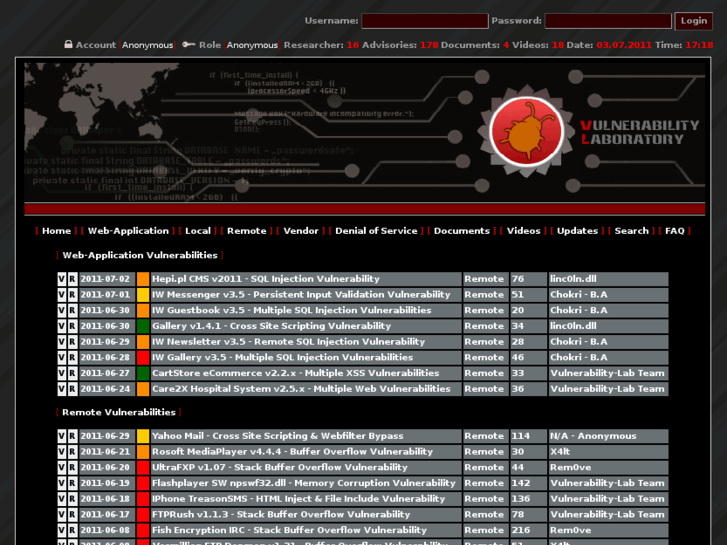Open UltraFXP v1.07 Stack Buffer Overflow advisory

[280, 468]
